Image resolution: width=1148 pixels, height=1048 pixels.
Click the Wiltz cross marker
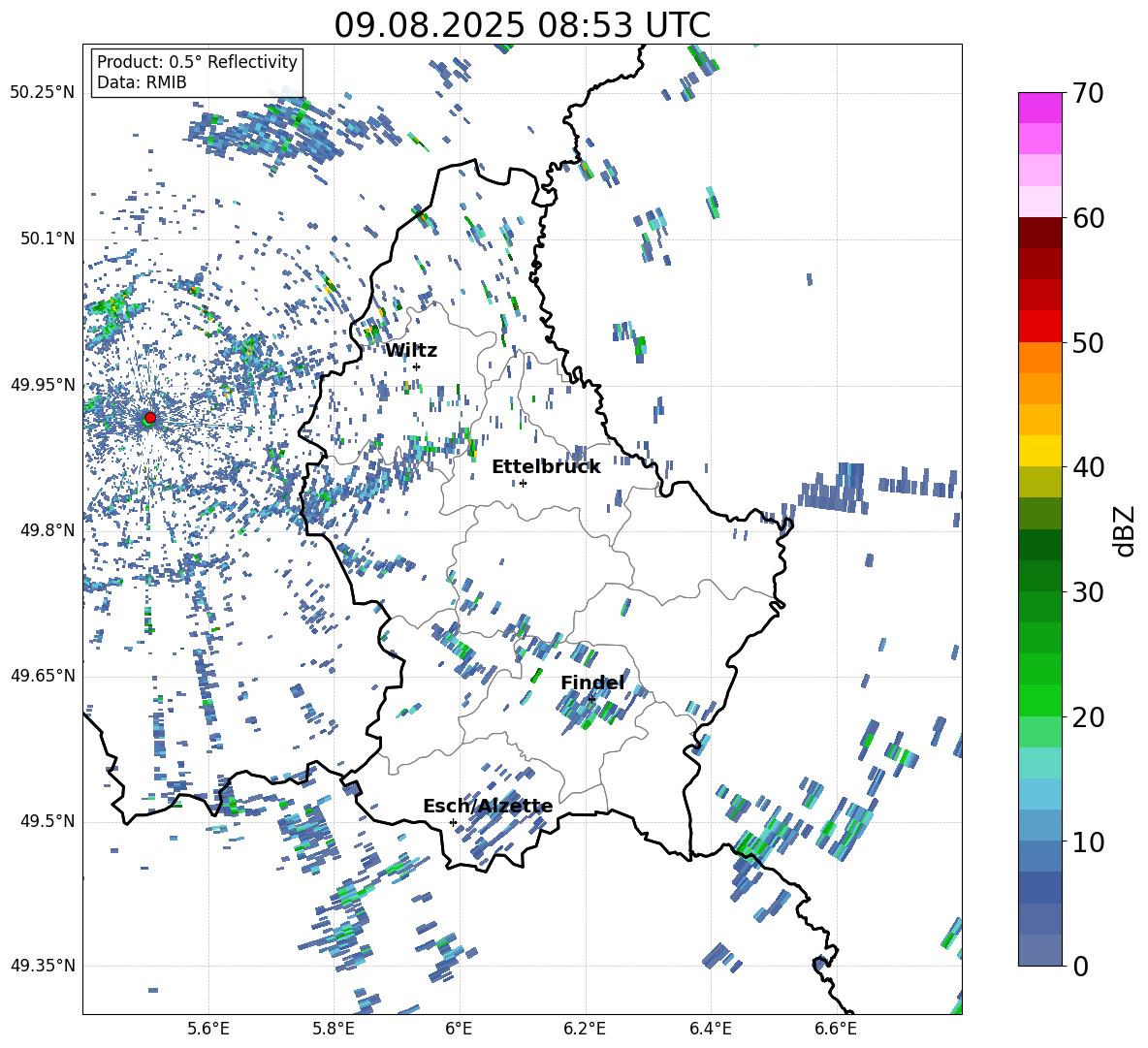pyautogui.click(x=416, y=366)
